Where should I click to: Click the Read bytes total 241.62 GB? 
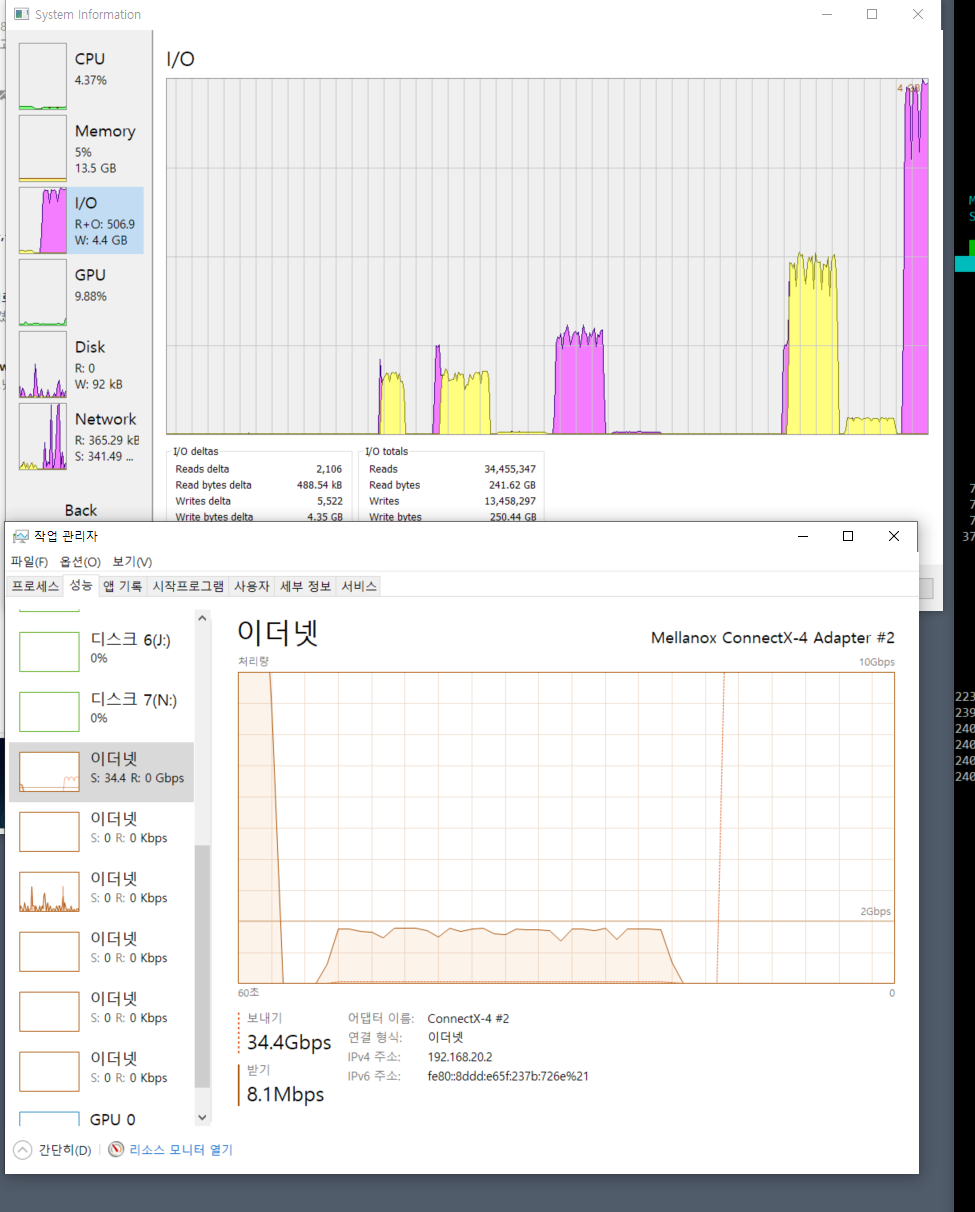tap(510, 485)
